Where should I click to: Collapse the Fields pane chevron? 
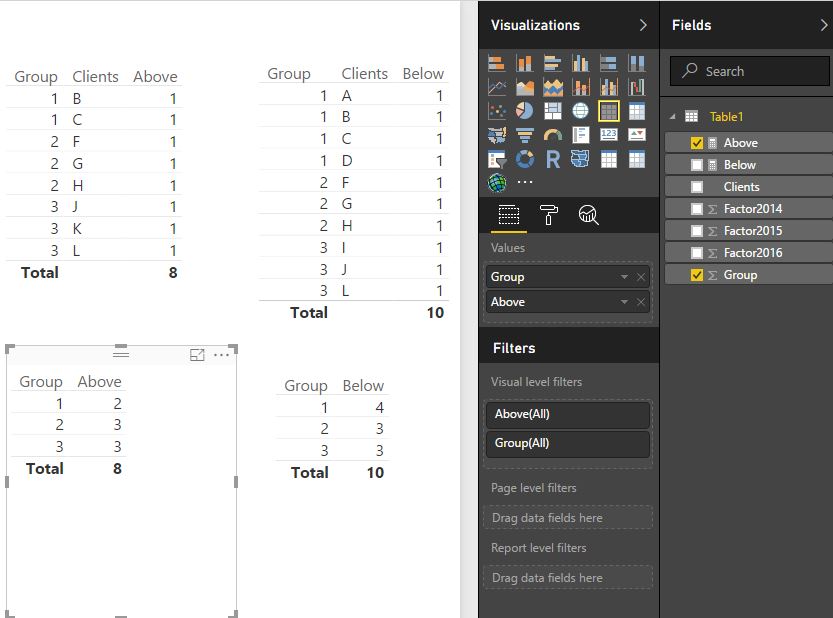(x=823, y=25)
